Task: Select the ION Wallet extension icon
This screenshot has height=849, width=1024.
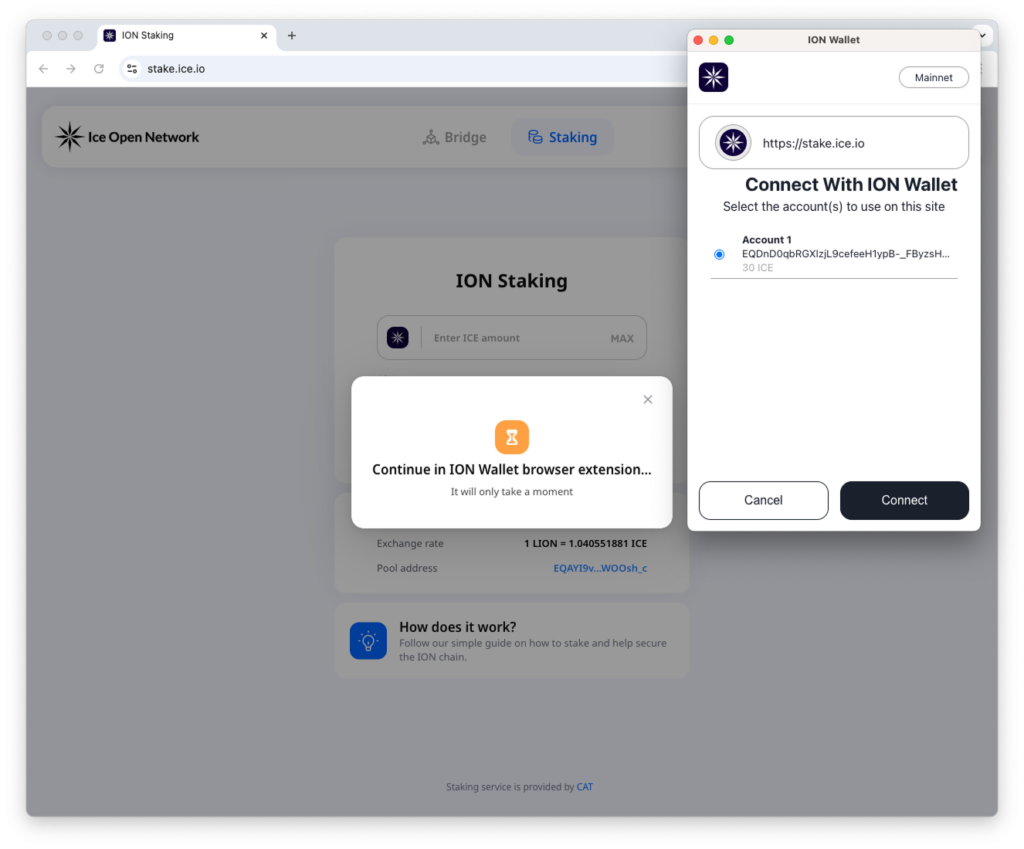Action: point(713,77)
